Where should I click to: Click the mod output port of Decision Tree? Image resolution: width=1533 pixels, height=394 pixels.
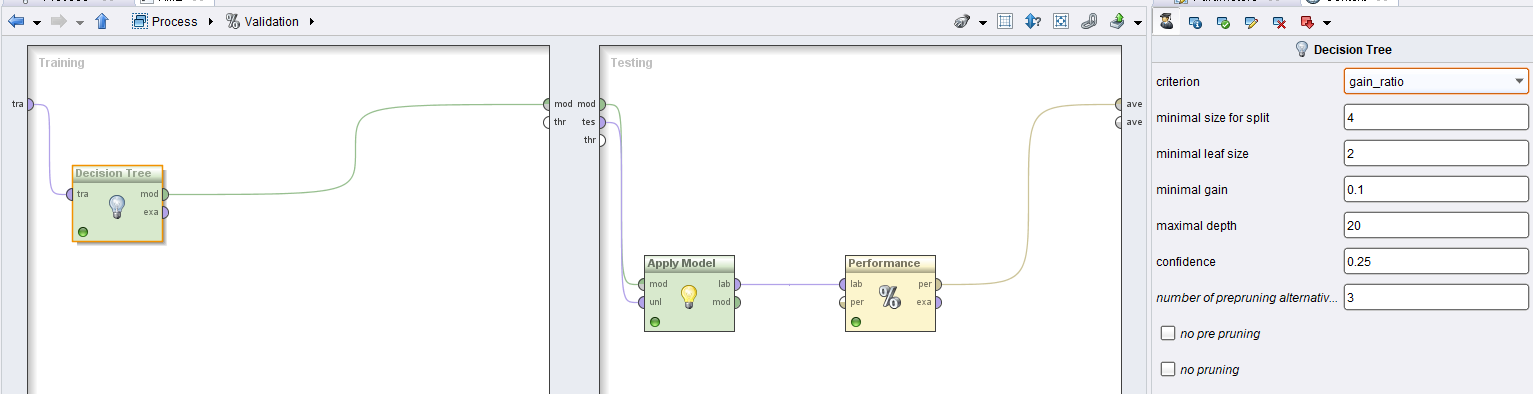(165, 194)
